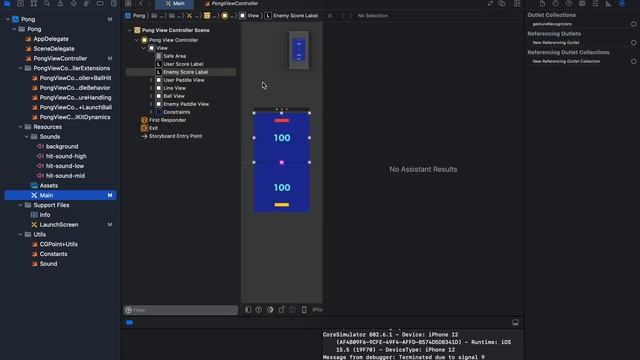Show the History inspector
The width and height of the screenshot is (640, 360).
(556, 4)
